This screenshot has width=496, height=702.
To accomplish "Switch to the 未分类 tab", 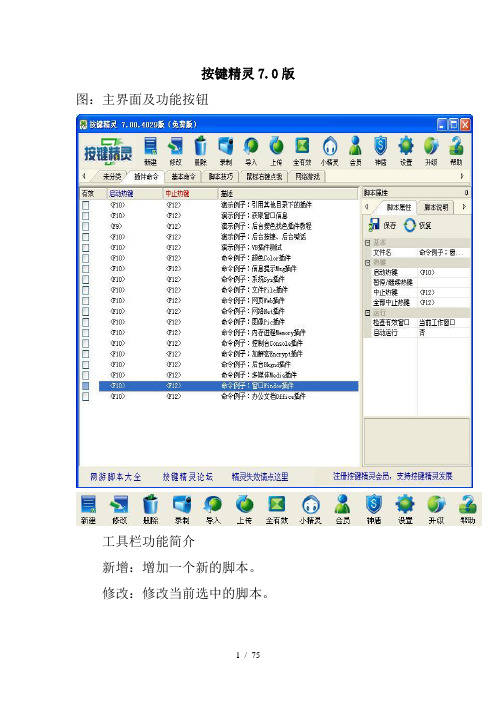I will [112, 177].
